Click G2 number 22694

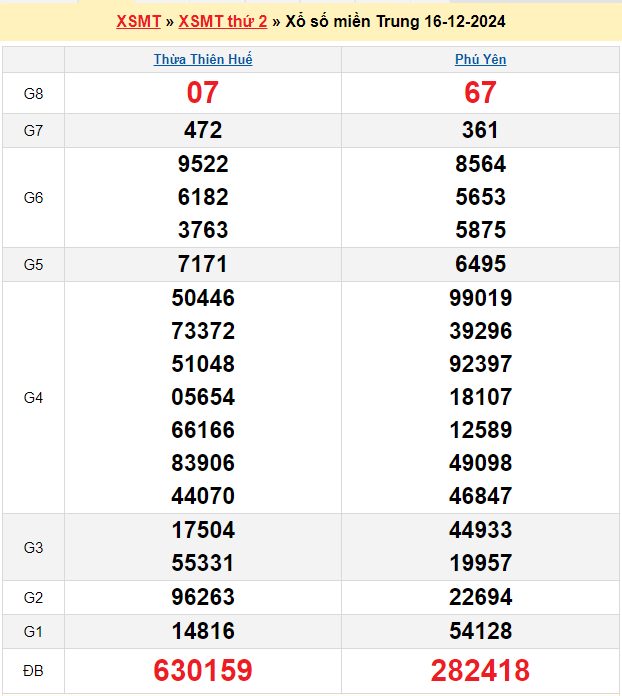[480, 597]
